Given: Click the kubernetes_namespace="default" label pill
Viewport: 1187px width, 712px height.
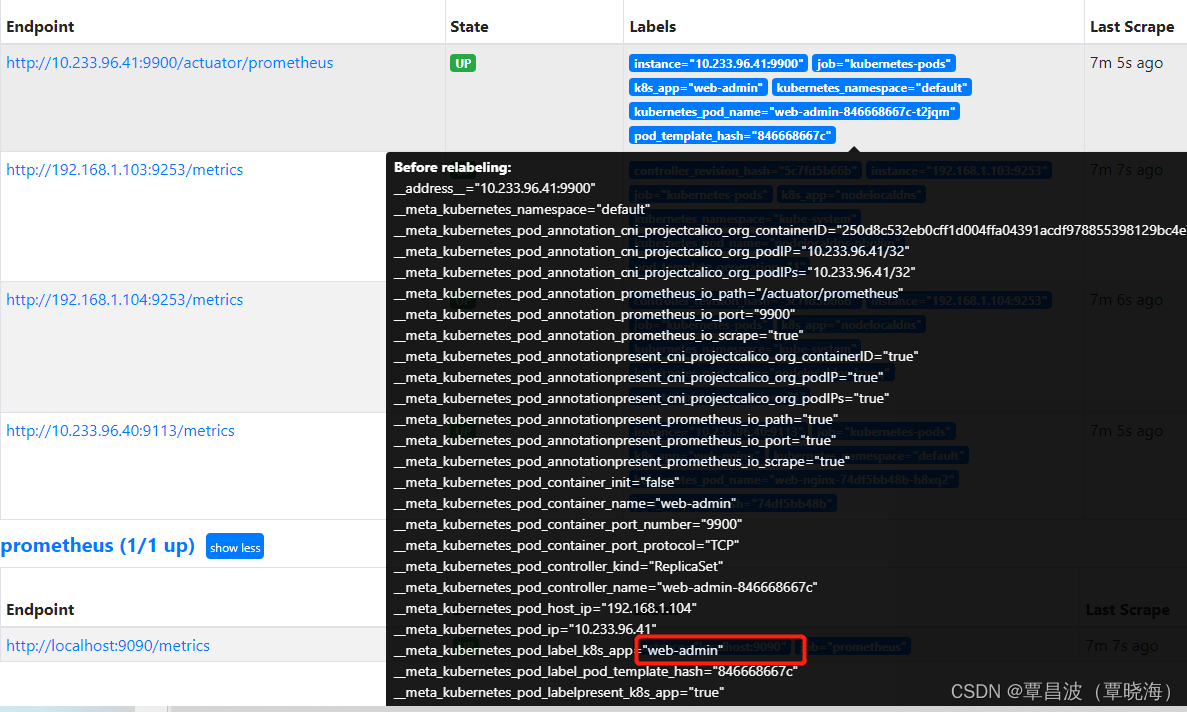Looking at the screenshot, I should [871, 87].
